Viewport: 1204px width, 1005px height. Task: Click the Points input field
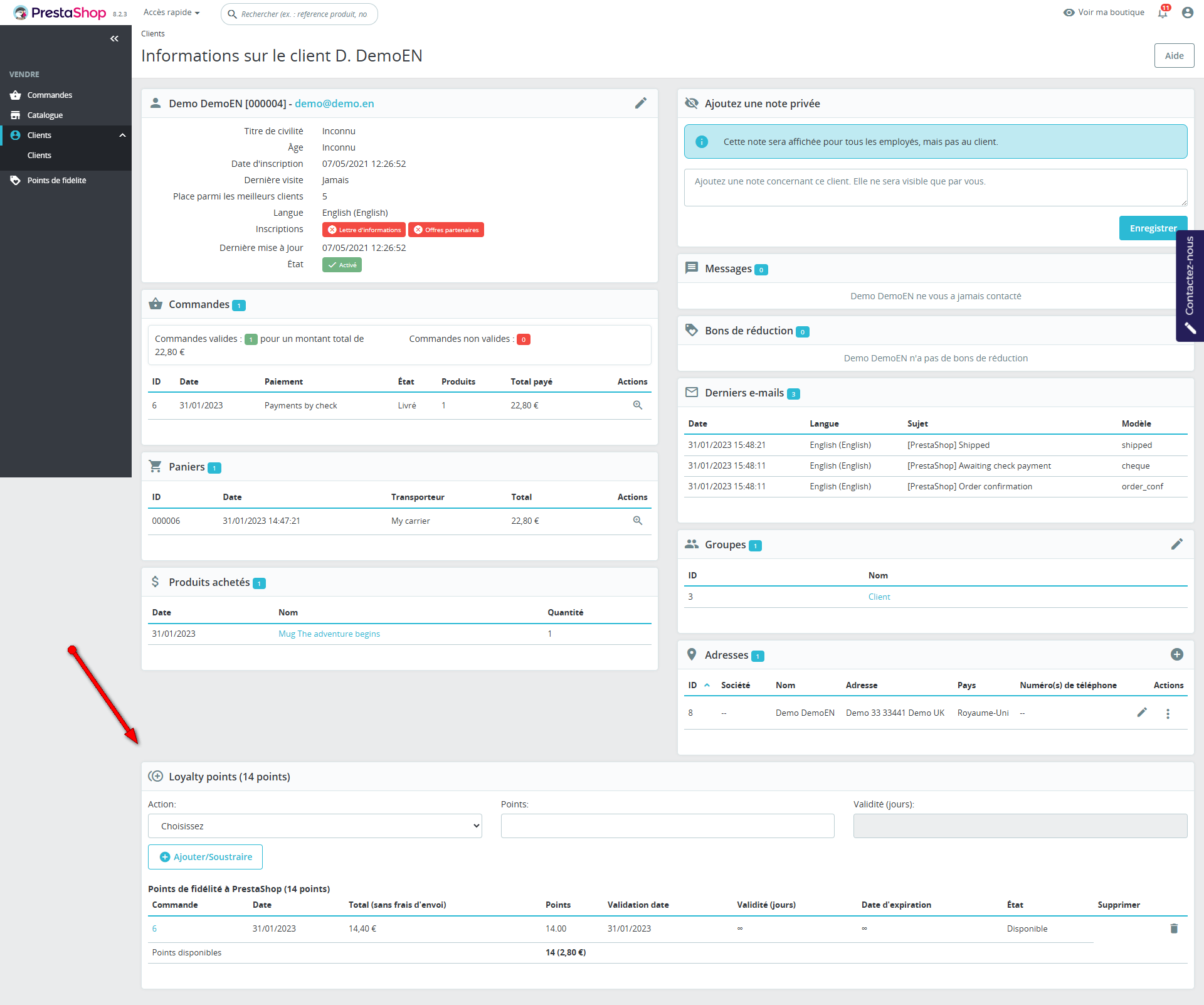pyautogui.click(x=667, y=826)
